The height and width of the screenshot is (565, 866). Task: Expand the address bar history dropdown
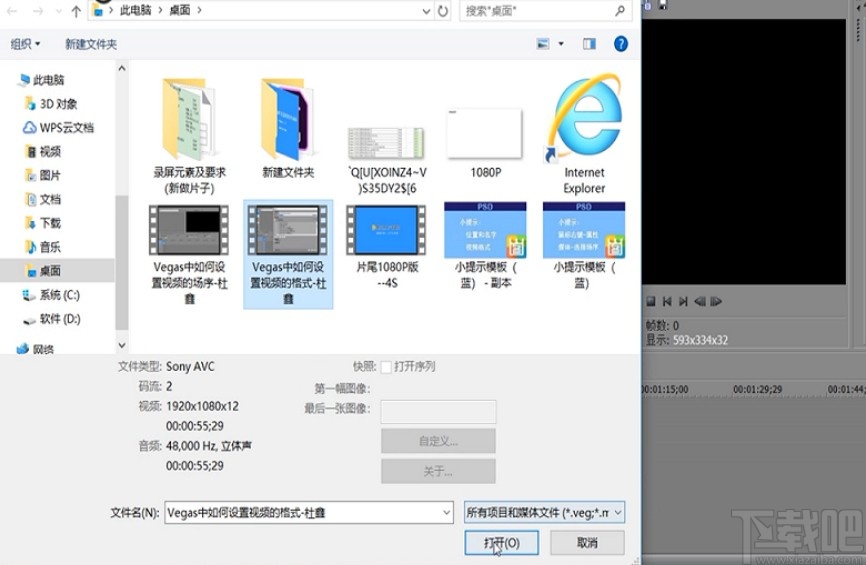click(x=426, y=11)
